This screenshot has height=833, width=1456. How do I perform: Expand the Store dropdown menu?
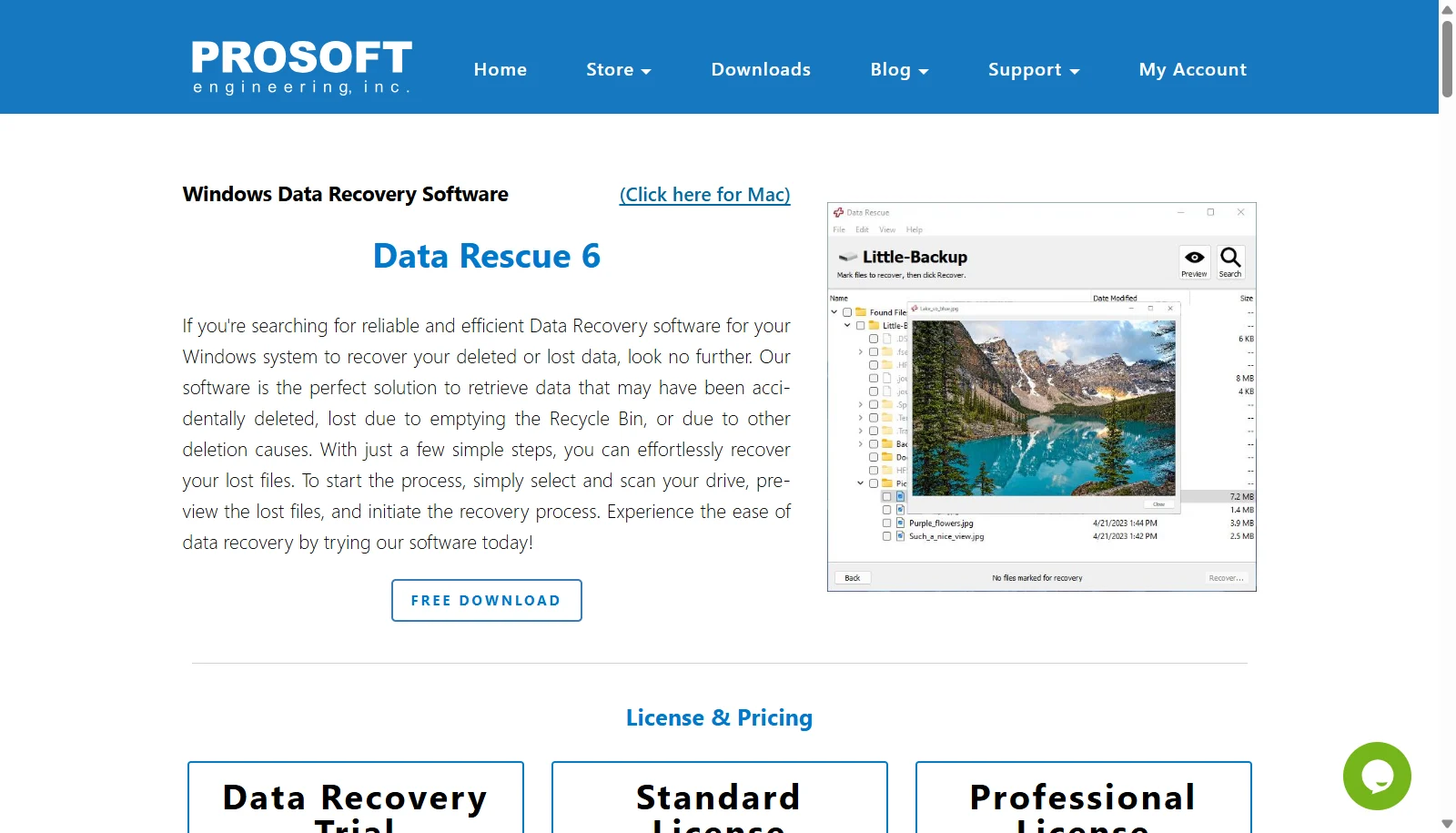click(619, 69)
